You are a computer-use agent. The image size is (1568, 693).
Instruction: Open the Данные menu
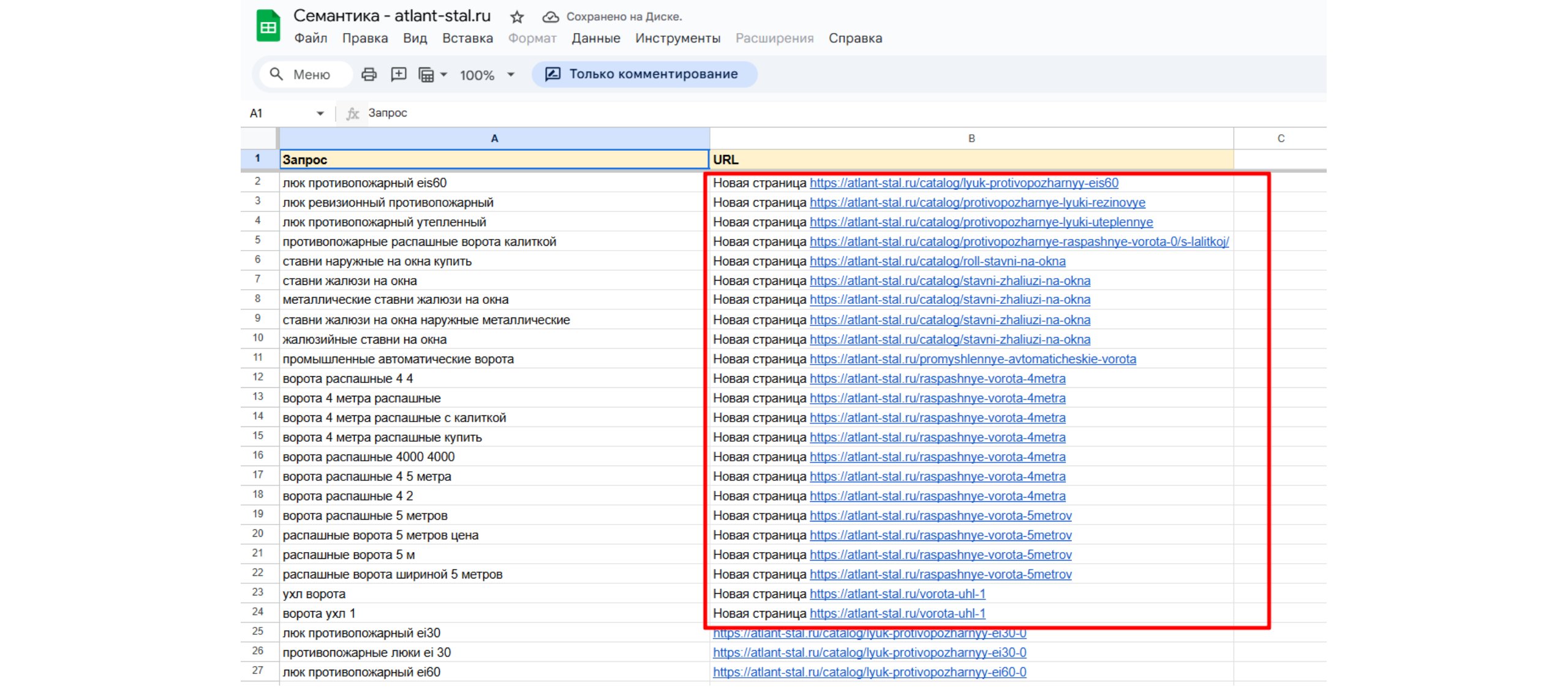click(595, 39)
